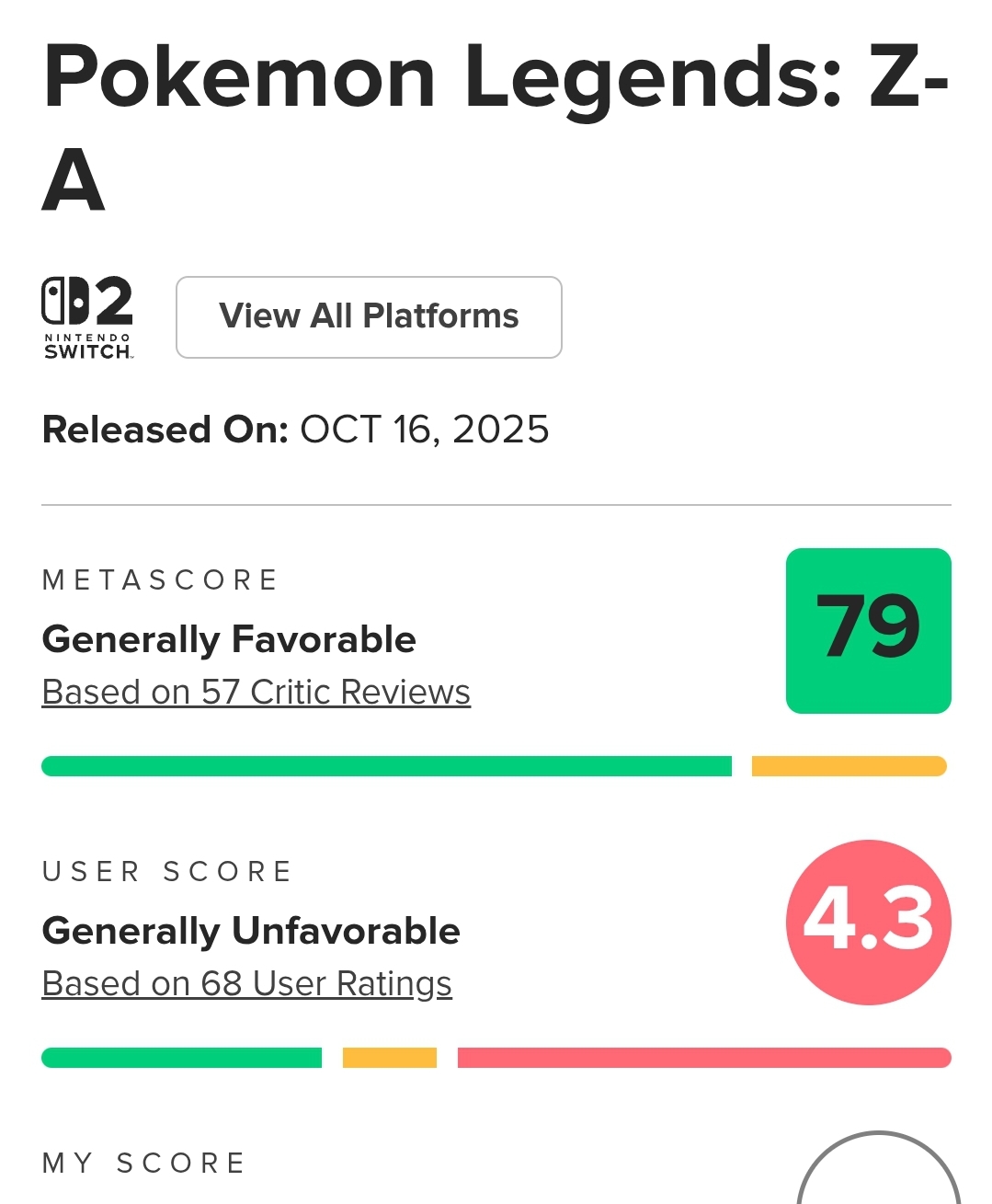This screenshot has width=992, height=1204.
Task: Click the Generally Favorable label
Action: click(229, 639)
